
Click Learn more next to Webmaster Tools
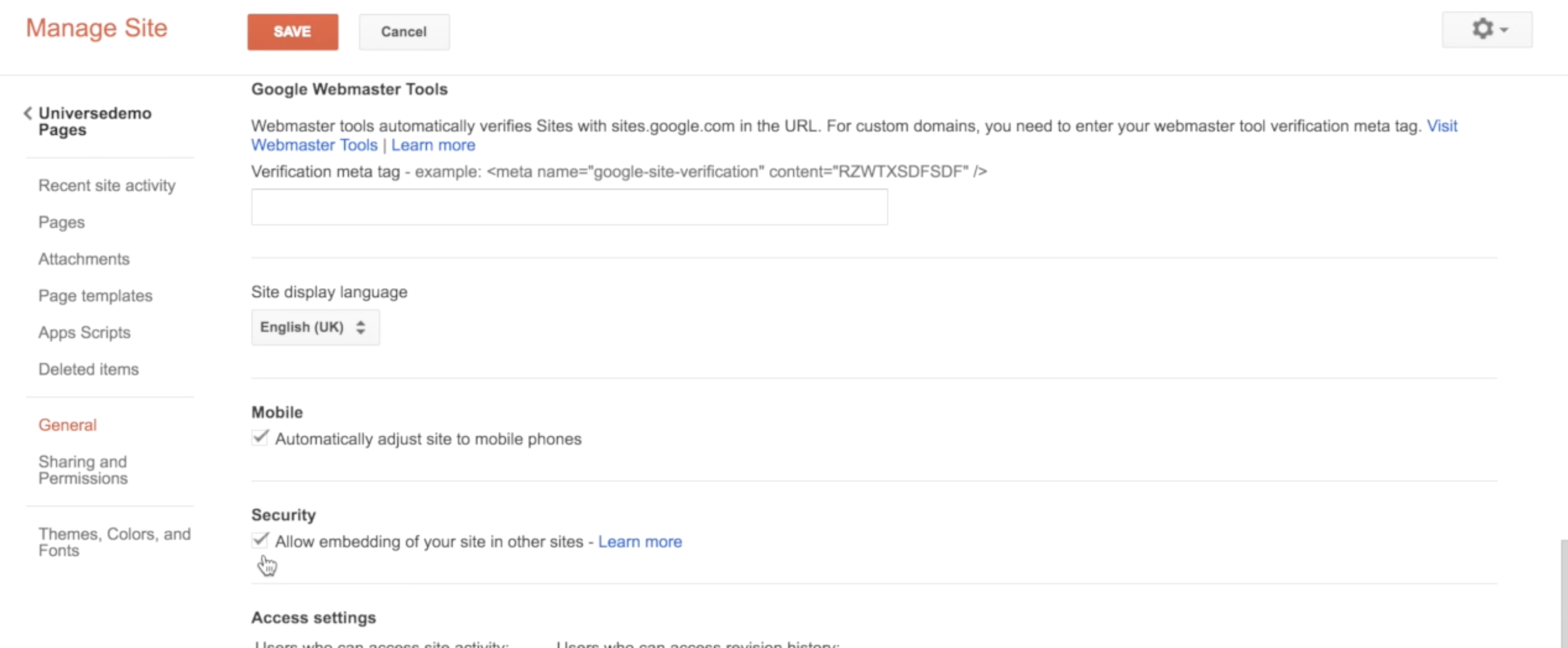(x=433, y=146)
